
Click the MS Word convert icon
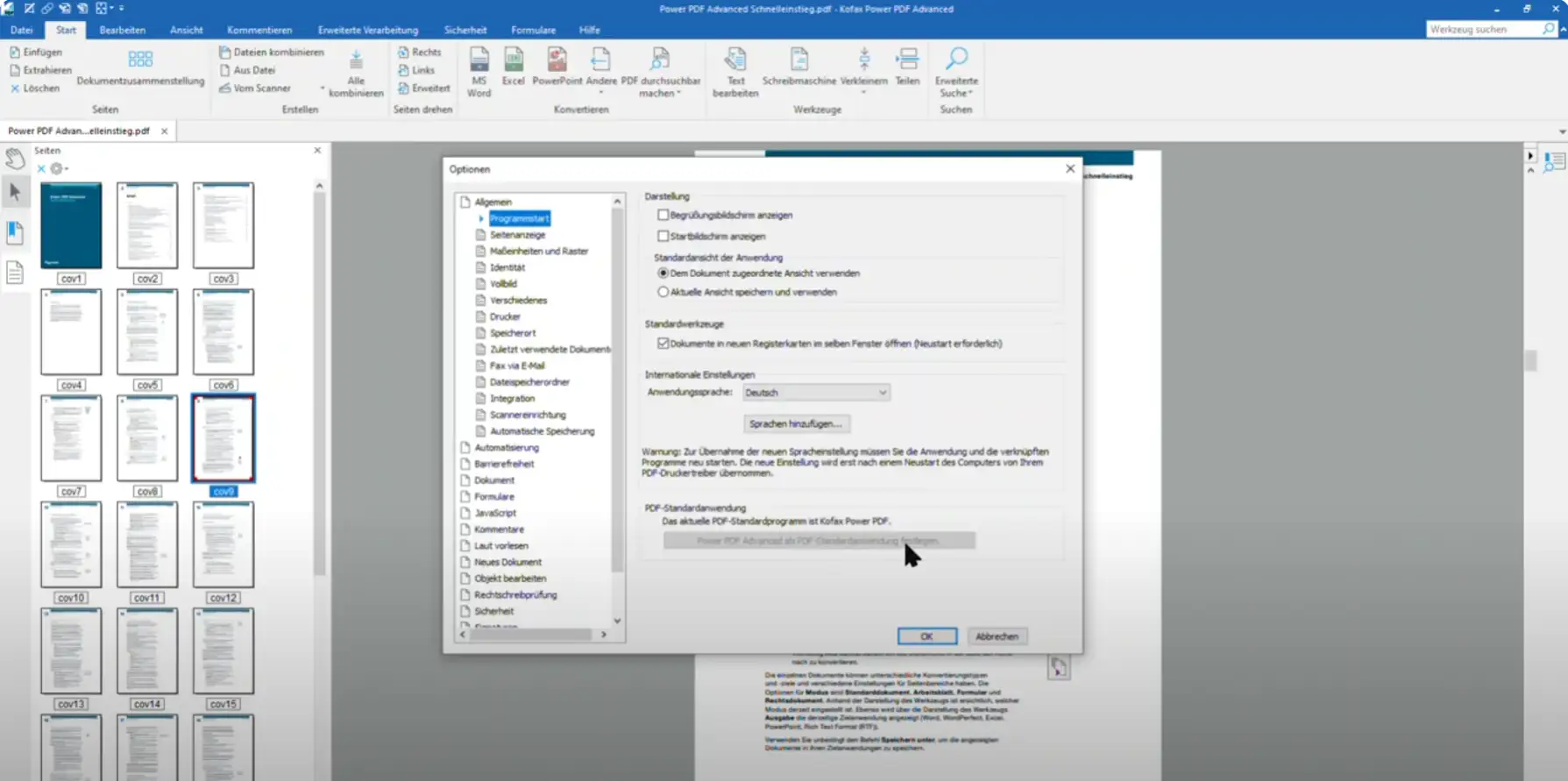479,61
